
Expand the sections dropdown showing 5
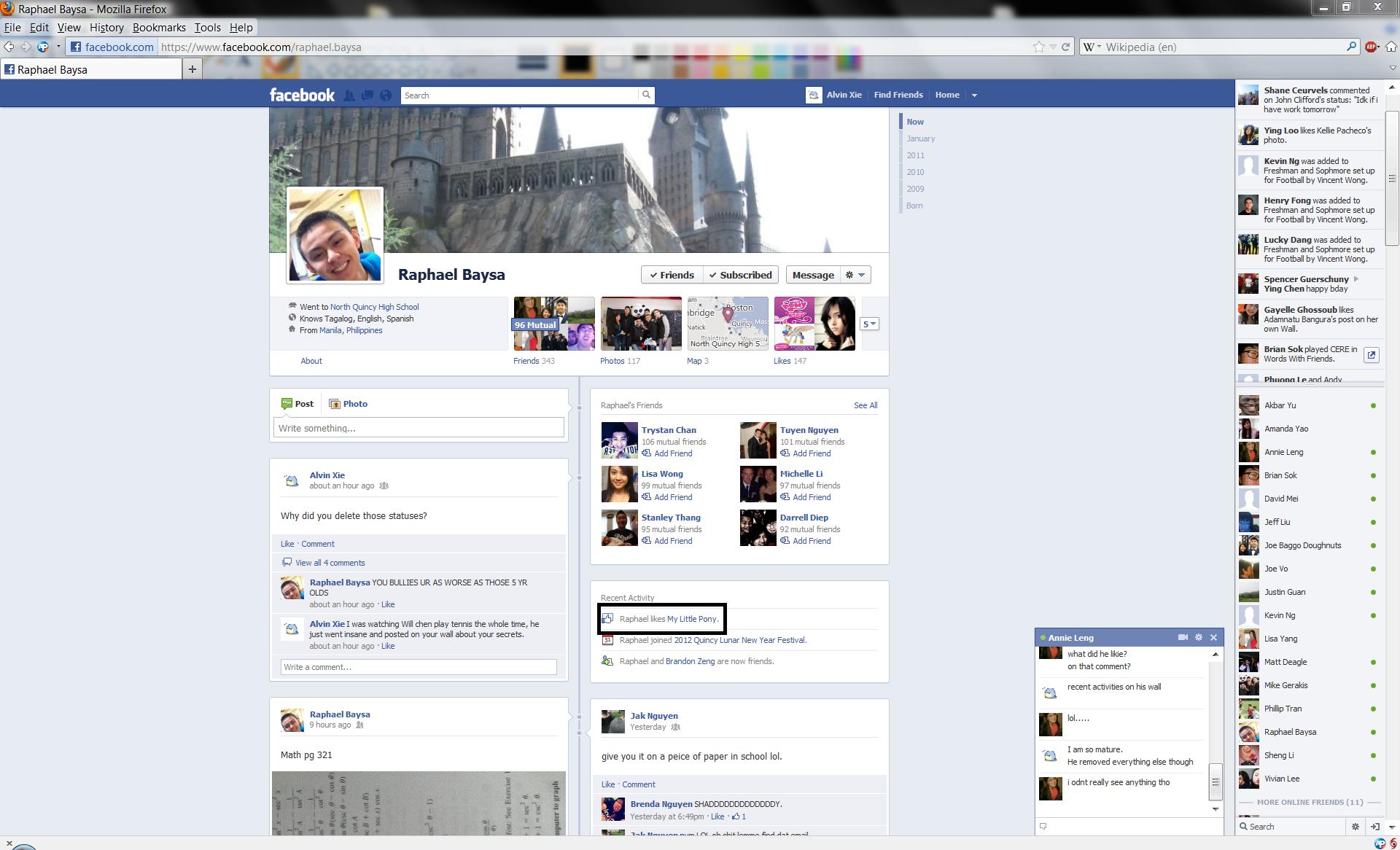[x=869, y=324]
